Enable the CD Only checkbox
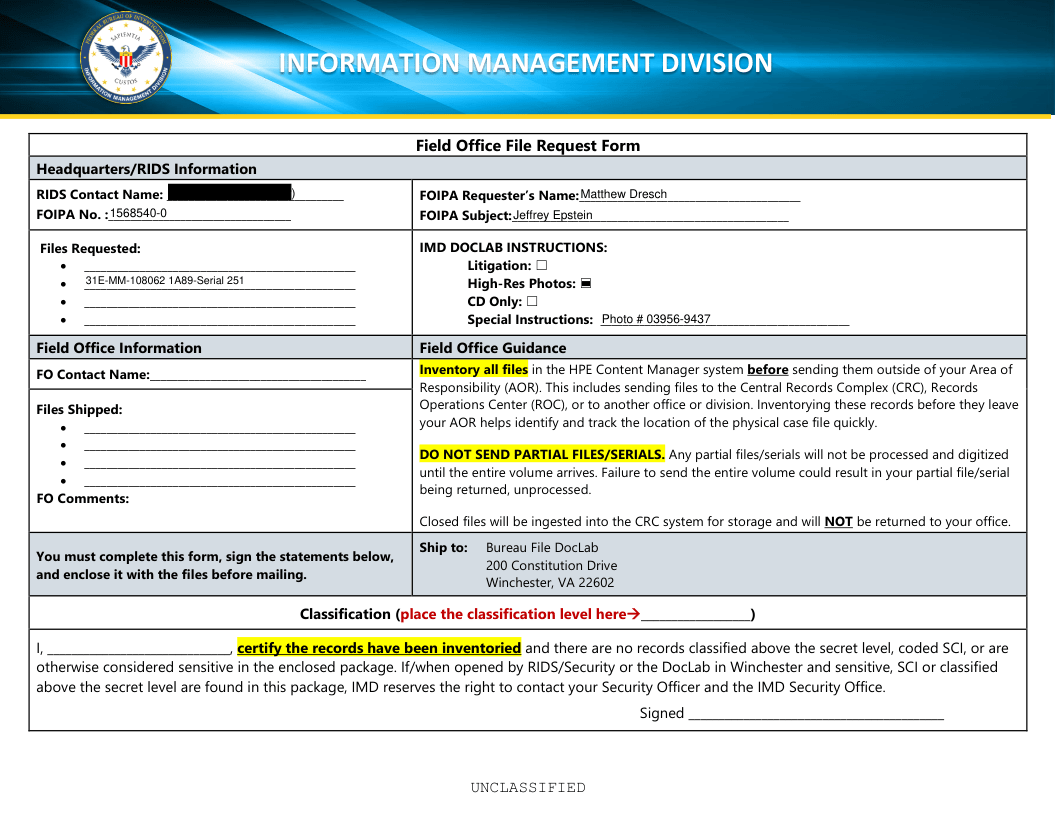Screen dimensions: 1056x816 (532, 302)
